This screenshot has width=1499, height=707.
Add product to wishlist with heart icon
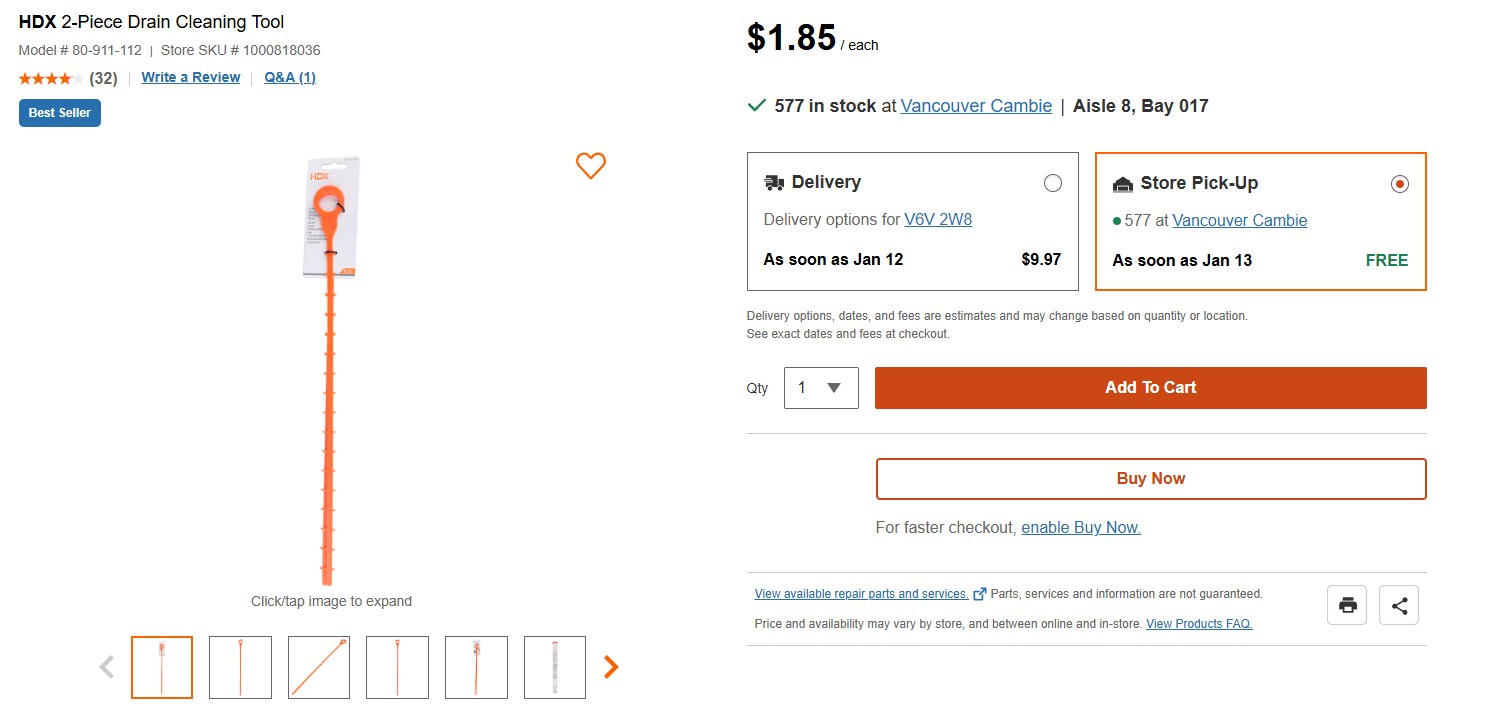click(591, 165)
